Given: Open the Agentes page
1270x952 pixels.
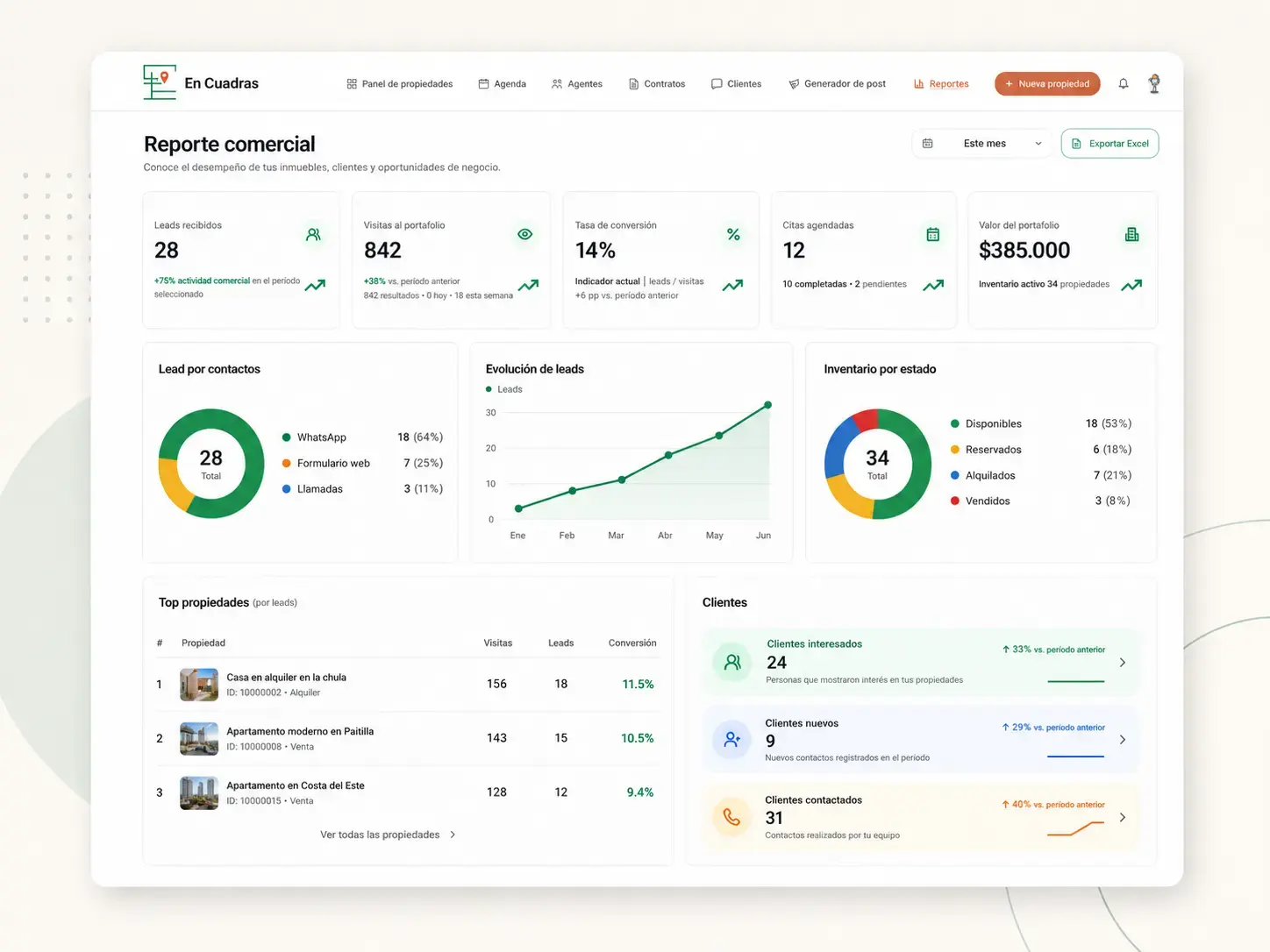Looking at the screenshot, I should click(577, 84).
